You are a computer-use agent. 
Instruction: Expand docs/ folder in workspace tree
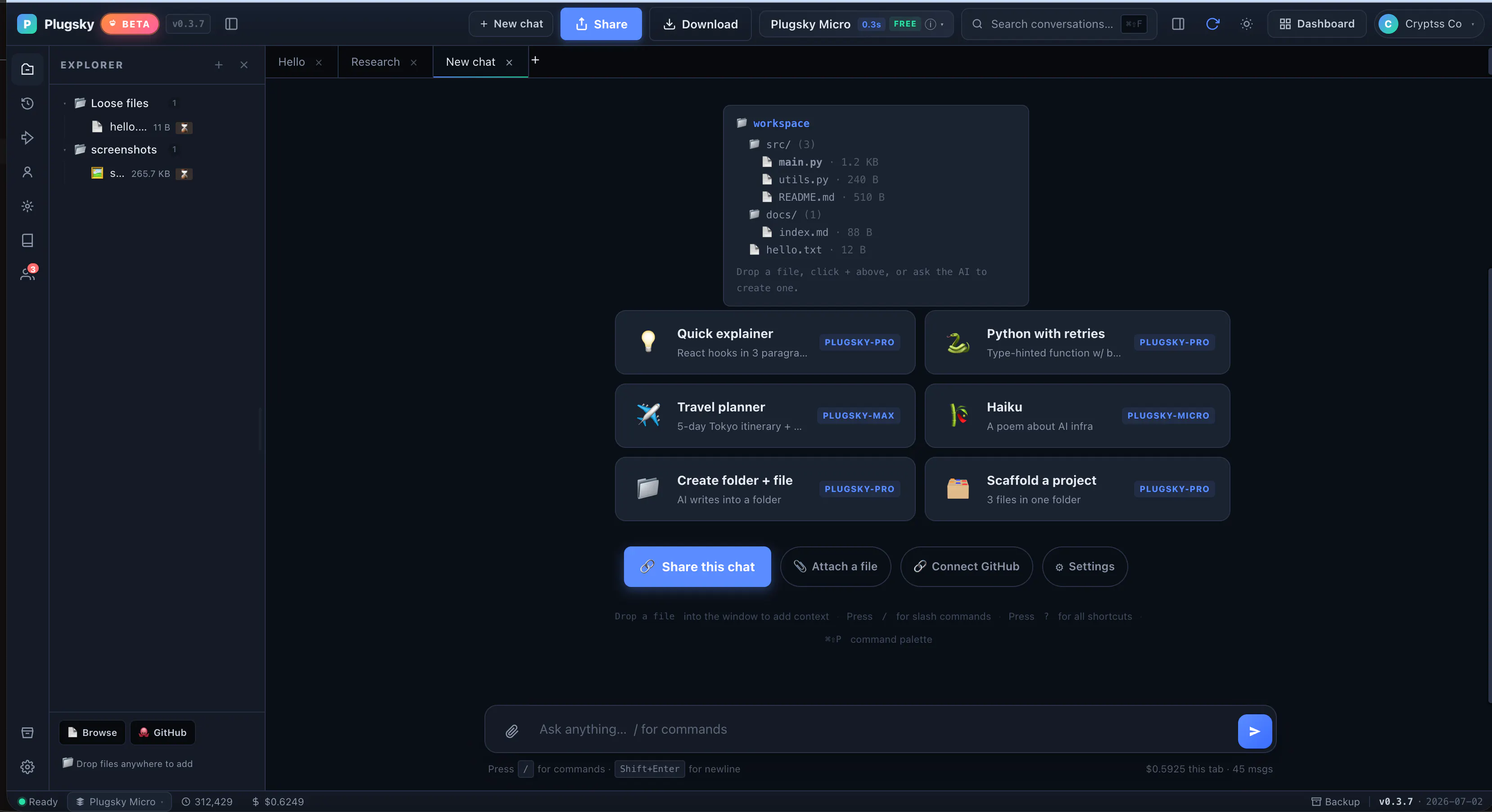tap(785, 214)
